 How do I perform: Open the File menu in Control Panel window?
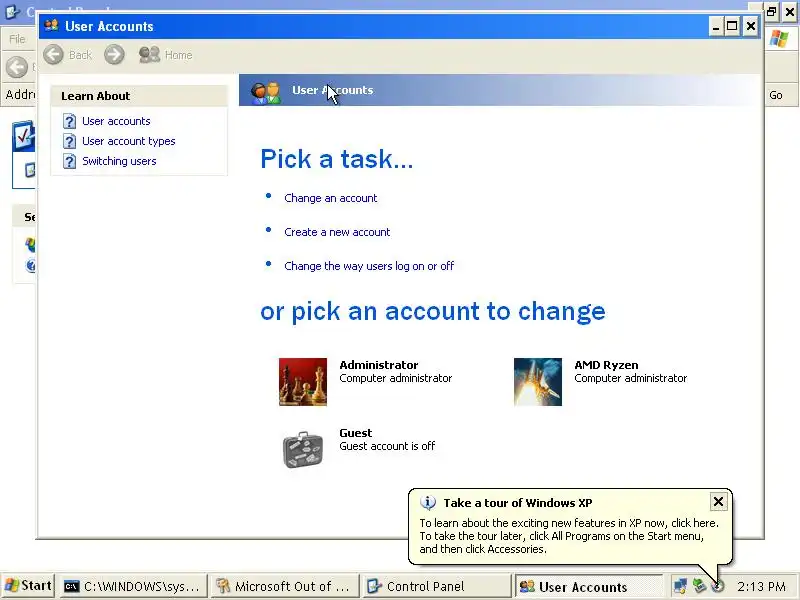click(x=17, y=39)
